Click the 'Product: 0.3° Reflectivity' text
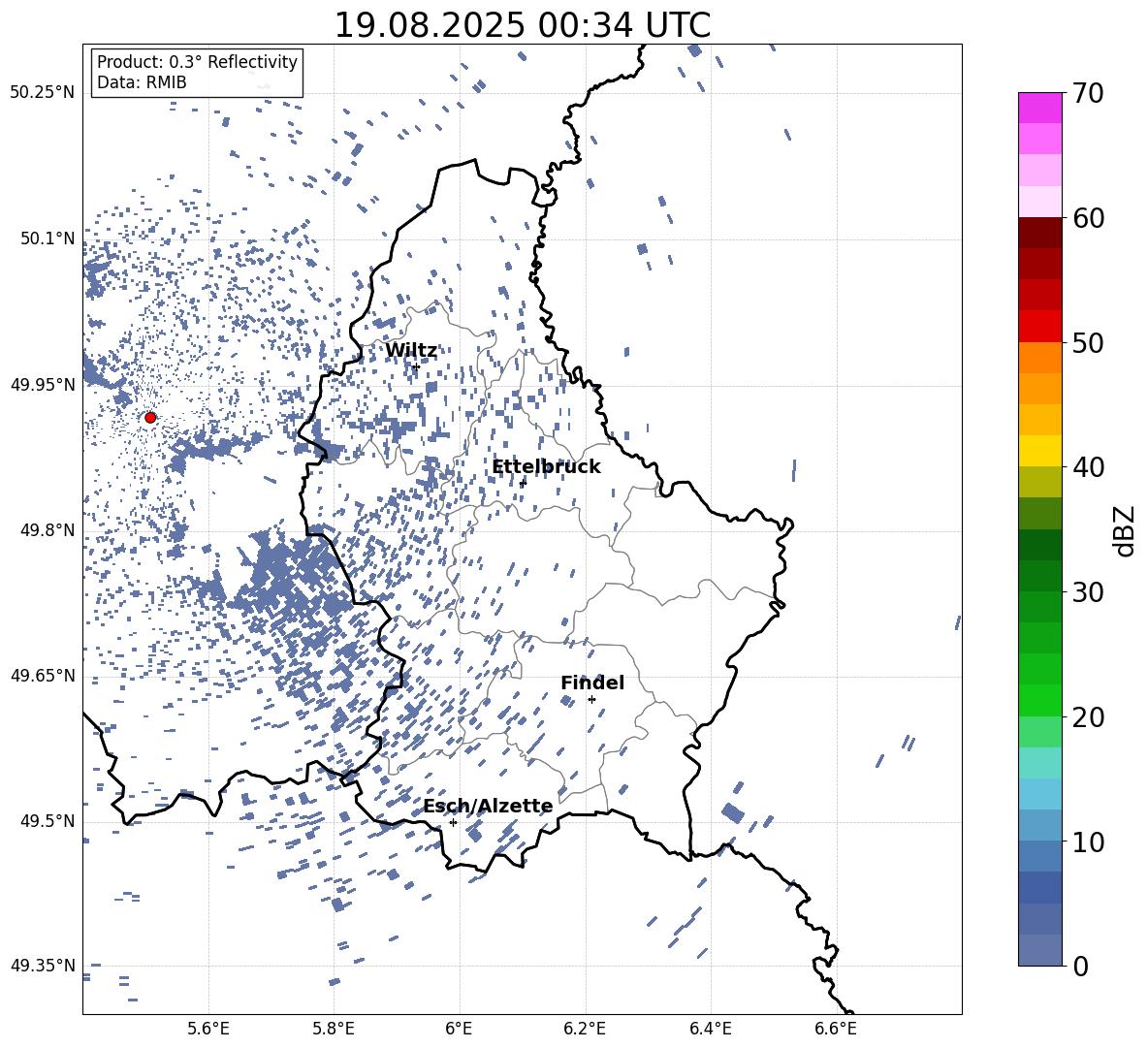1148x1048 pixels. [x=197, y=62]
